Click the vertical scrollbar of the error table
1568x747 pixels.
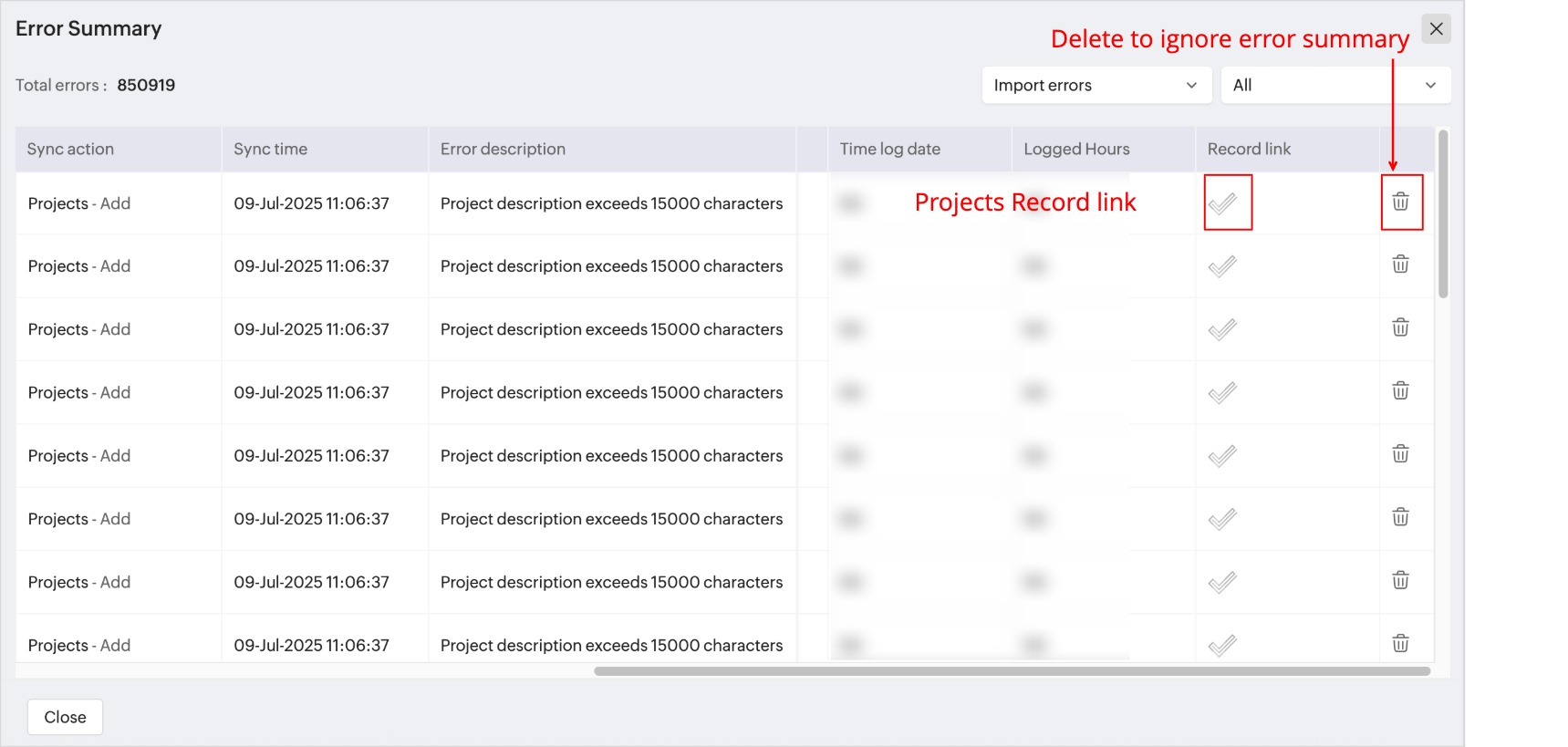coord(1442,215)
